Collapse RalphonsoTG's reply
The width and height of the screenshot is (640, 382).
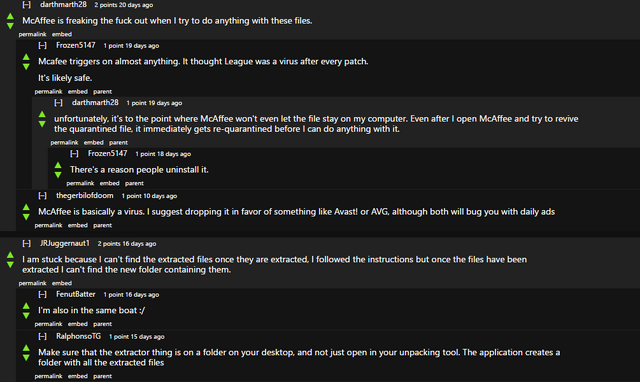[42, 337]
